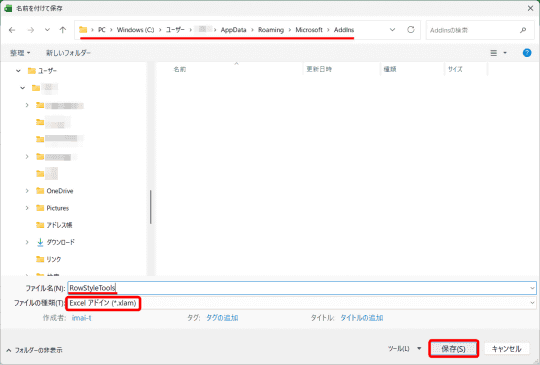Go up one folder level
Screen dimensions: 540x365
[x=63, y=30]
